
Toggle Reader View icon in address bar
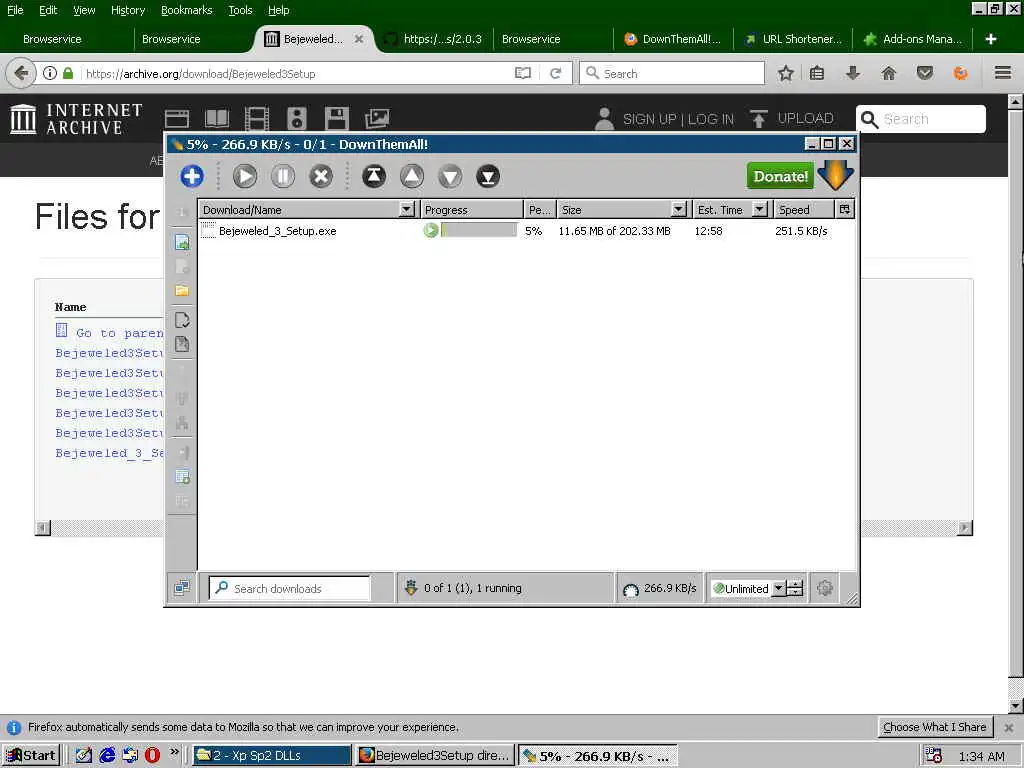tap(523, 73)
